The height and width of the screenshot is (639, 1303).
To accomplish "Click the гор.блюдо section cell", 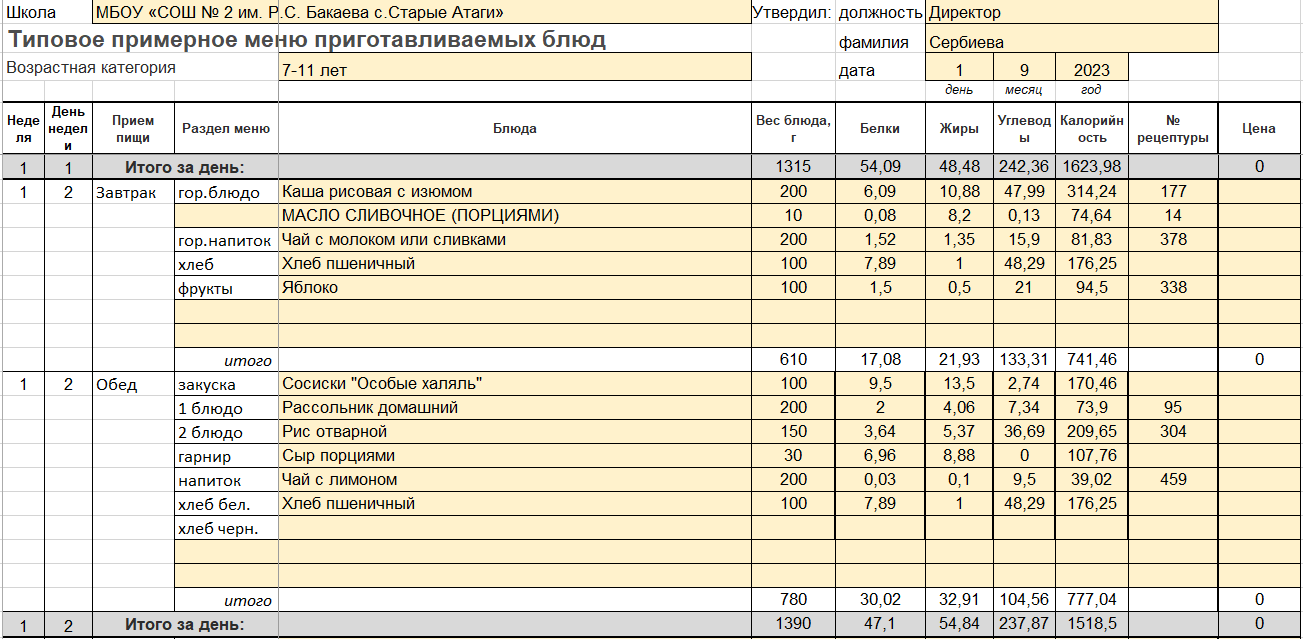I will point(226,192).
